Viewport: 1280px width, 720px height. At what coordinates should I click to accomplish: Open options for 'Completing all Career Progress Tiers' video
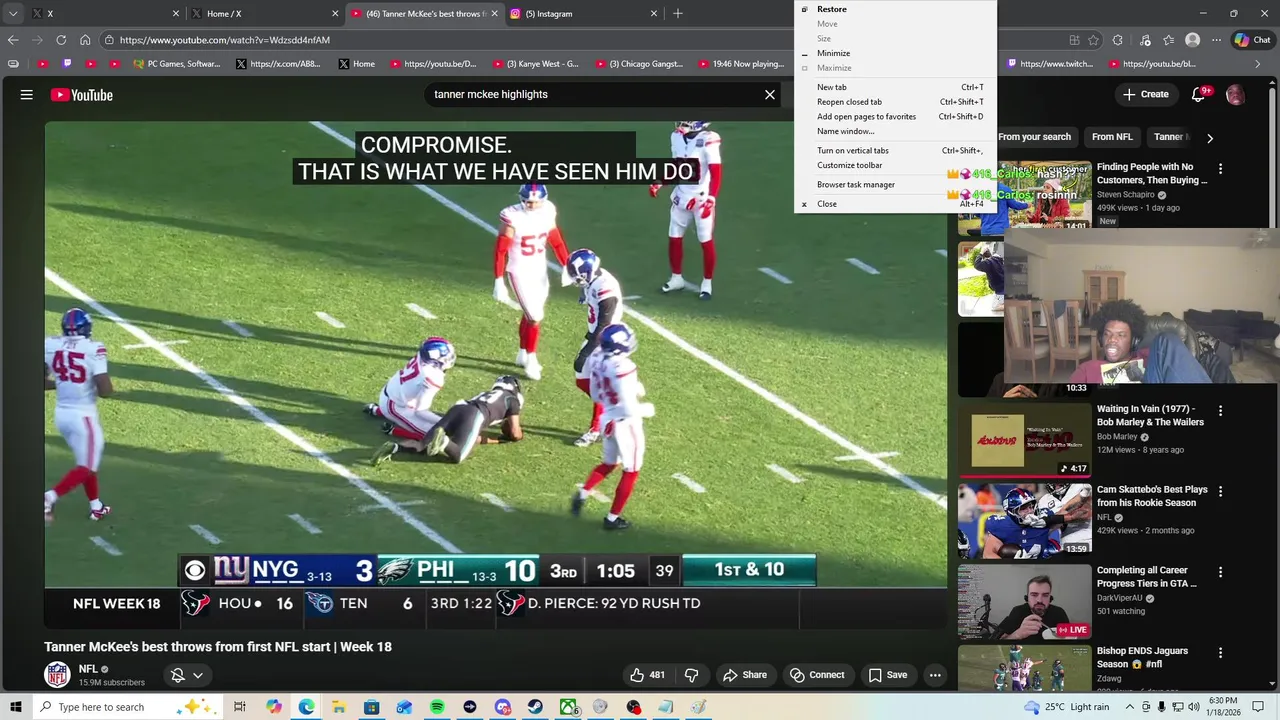click(x=1220, y=572)
